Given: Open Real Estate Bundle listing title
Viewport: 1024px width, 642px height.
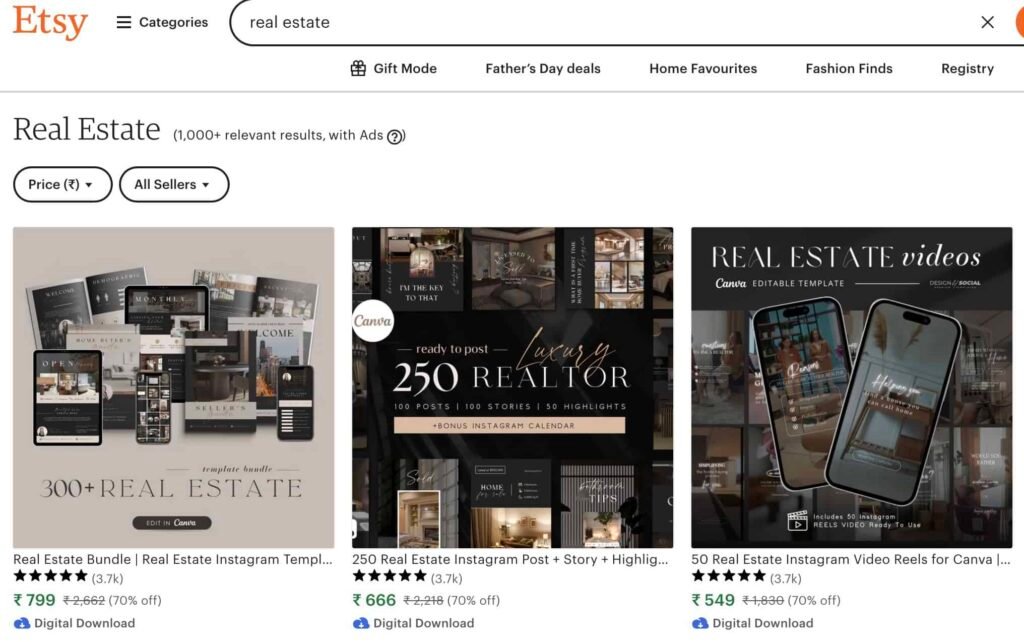Looking at the screenshot, I should point(172,559).
